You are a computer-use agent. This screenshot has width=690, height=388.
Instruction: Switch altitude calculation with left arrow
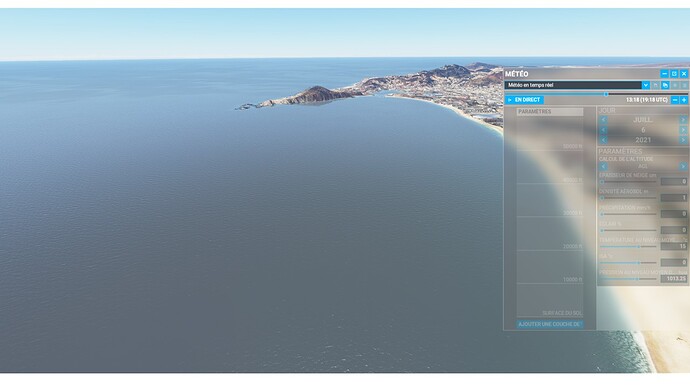pyautogui.click(x=604, y=167)
